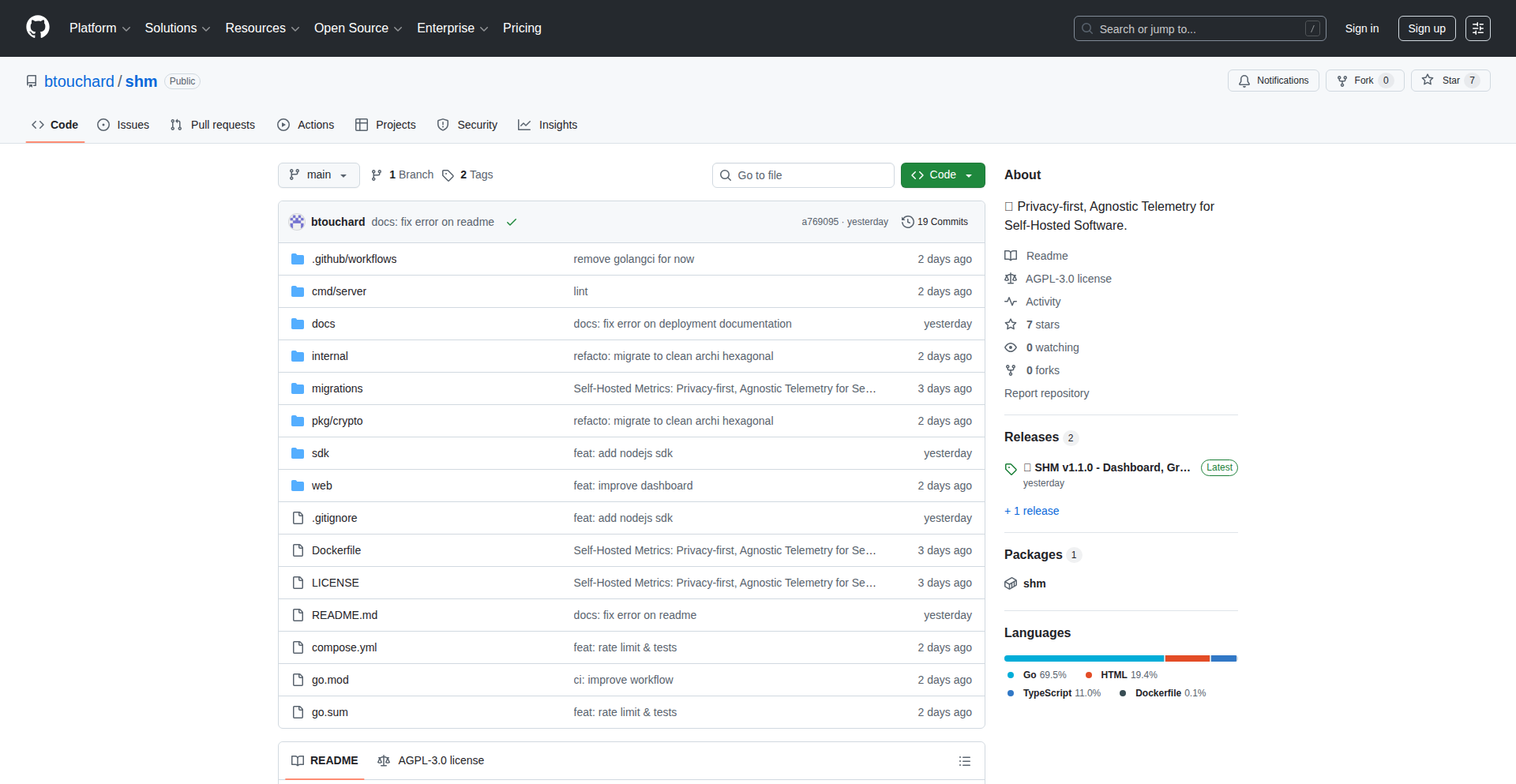Click the README outline list icon
1516x784 pixels.
click(x=964, y=761)
